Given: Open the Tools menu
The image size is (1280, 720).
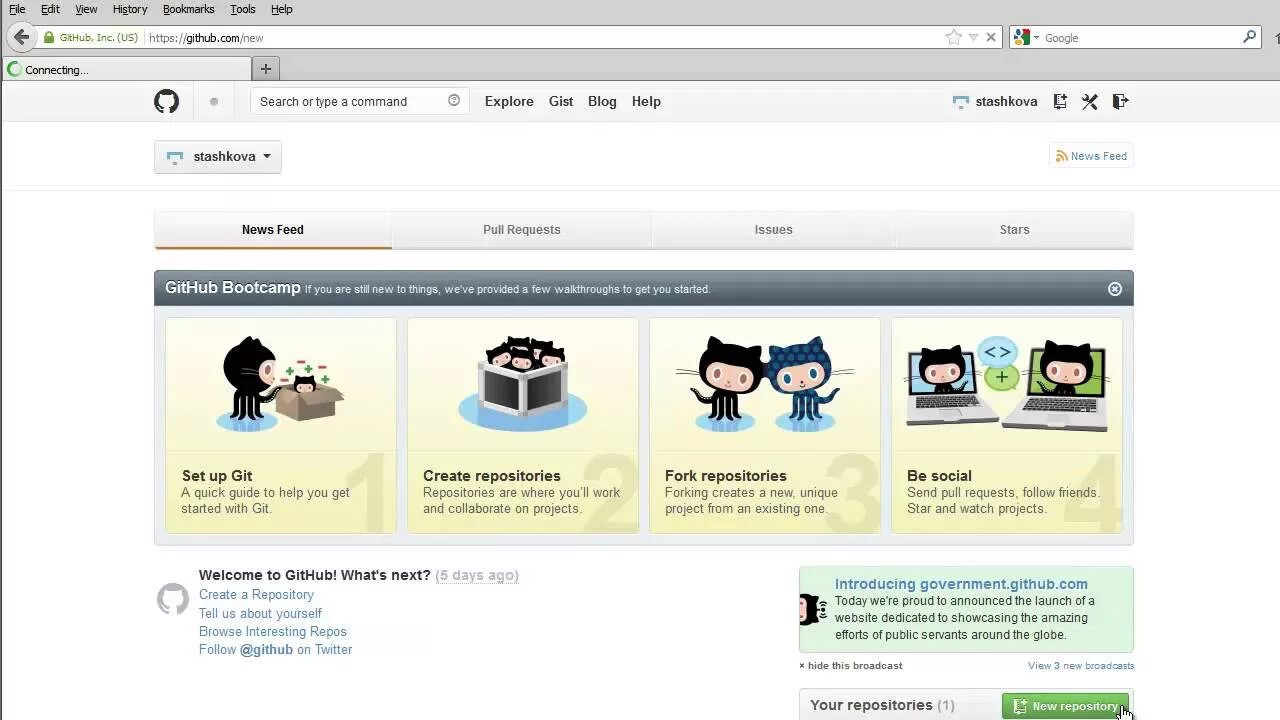Looking at the screenshot, I should (x=243, y=9).
